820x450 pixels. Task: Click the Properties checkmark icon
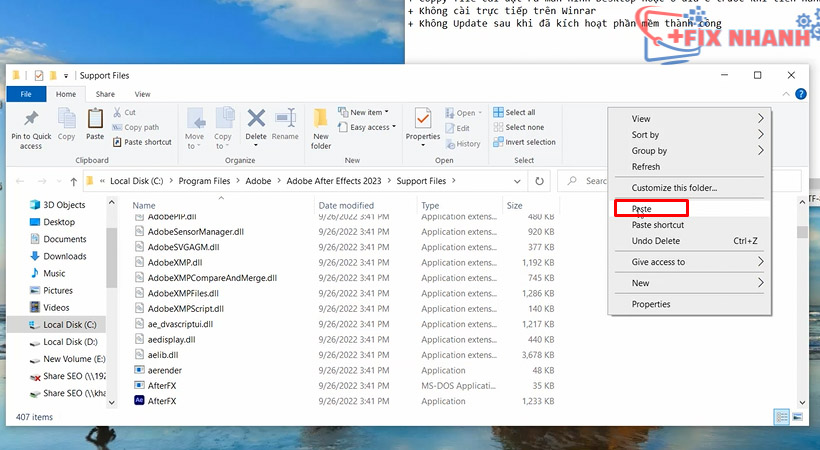tap(423, 119)
